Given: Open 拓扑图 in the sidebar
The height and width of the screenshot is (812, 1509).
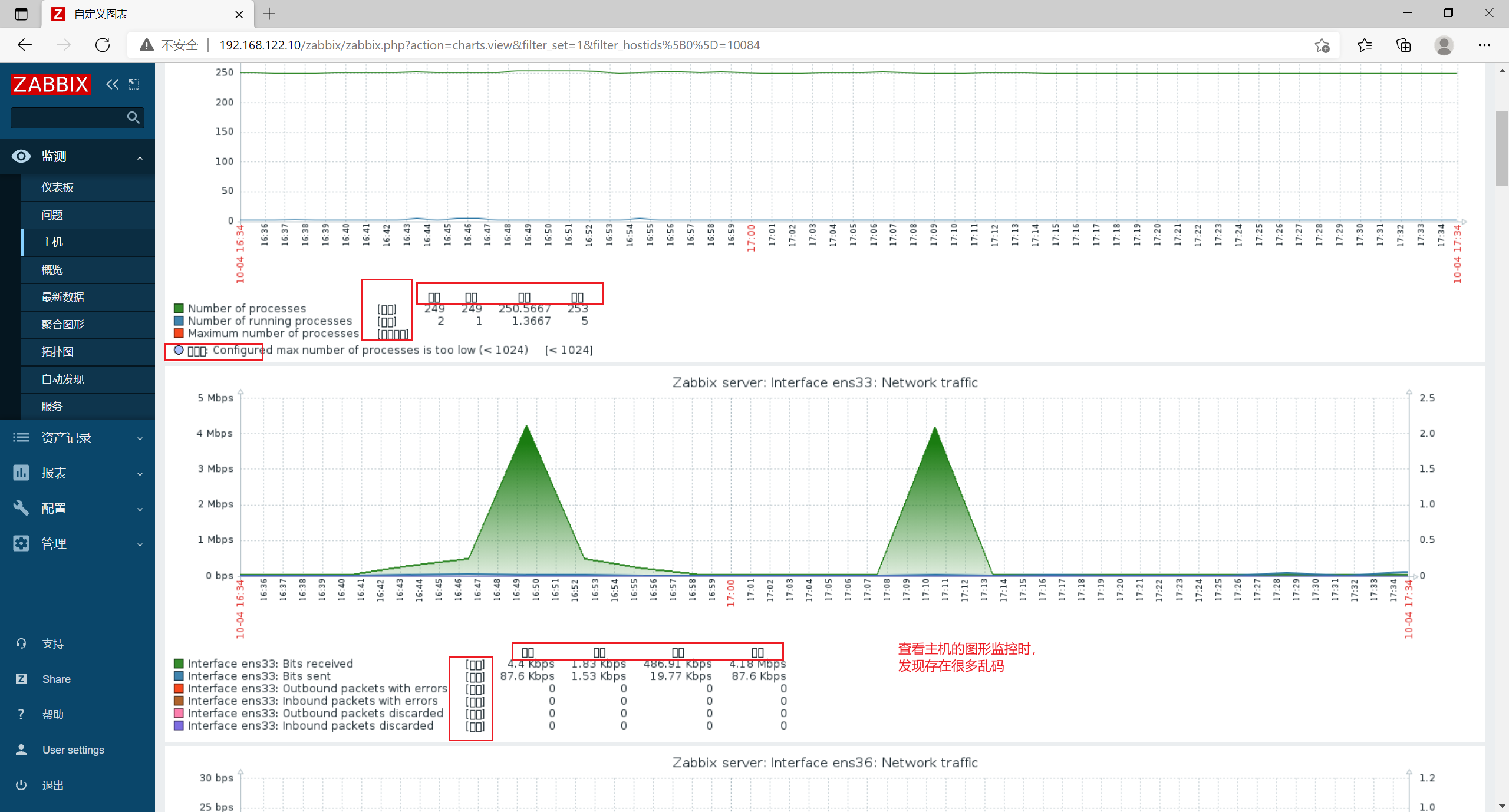Looking at the screenshot, I should tap(57, 352).
